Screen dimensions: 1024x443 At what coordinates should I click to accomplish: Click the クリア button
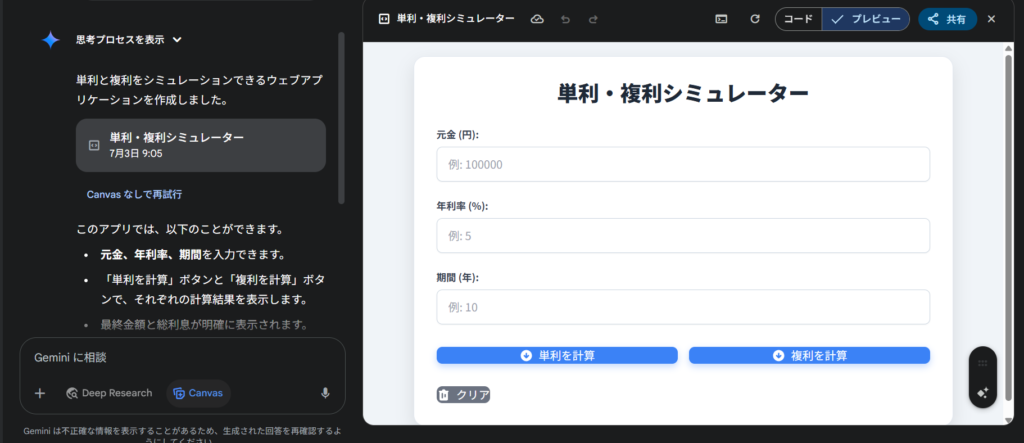click(x=463, y=395)
